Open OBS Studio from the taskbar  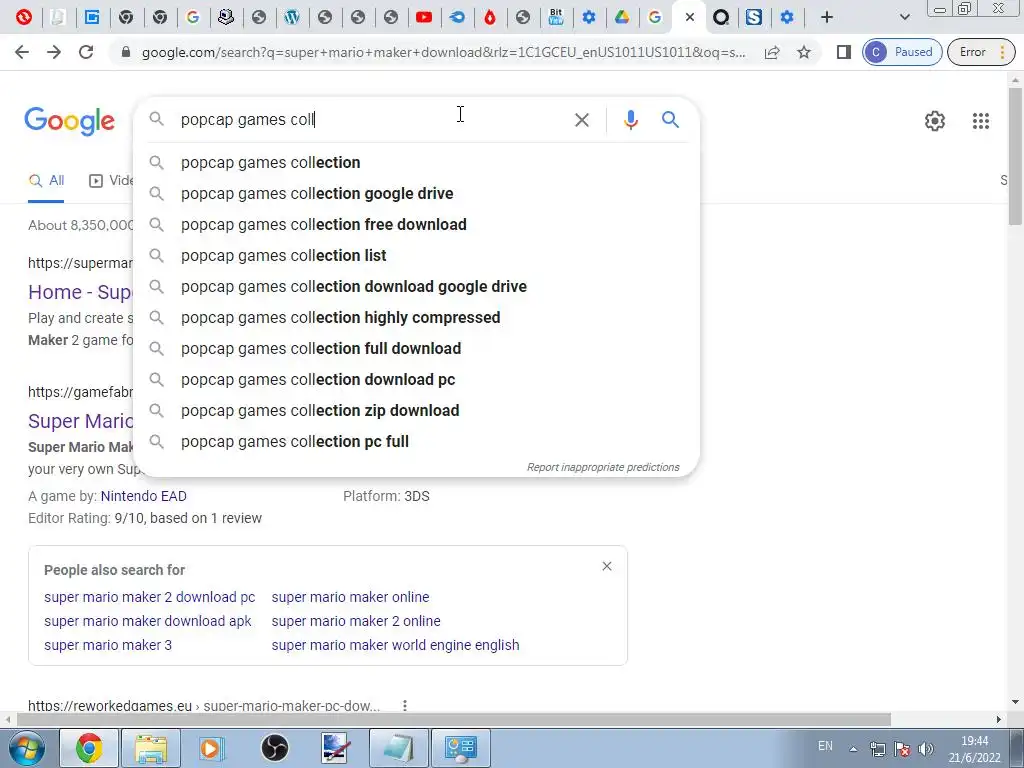274,748
